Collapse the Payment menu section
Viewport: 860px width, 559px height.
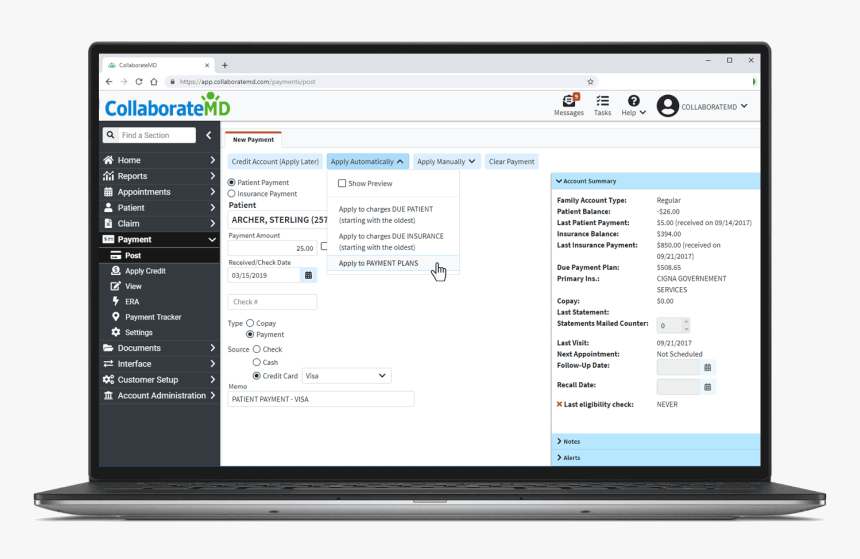[x=212, y=240]
